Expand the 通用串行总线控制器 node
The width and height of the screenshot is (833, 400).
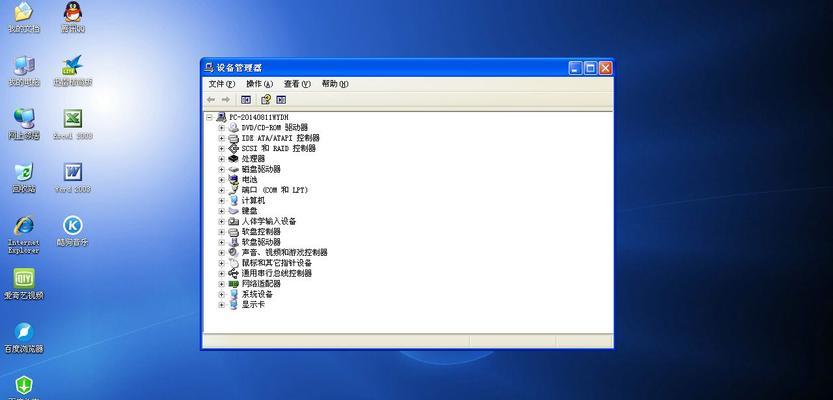222,273
